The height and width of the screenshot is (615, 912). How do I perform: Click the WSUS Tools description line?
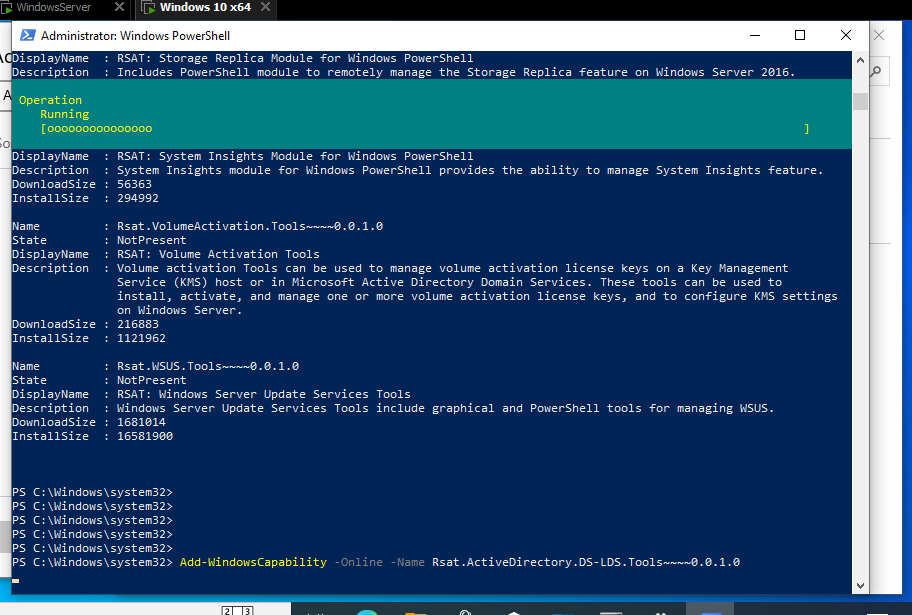pos(446,408)
